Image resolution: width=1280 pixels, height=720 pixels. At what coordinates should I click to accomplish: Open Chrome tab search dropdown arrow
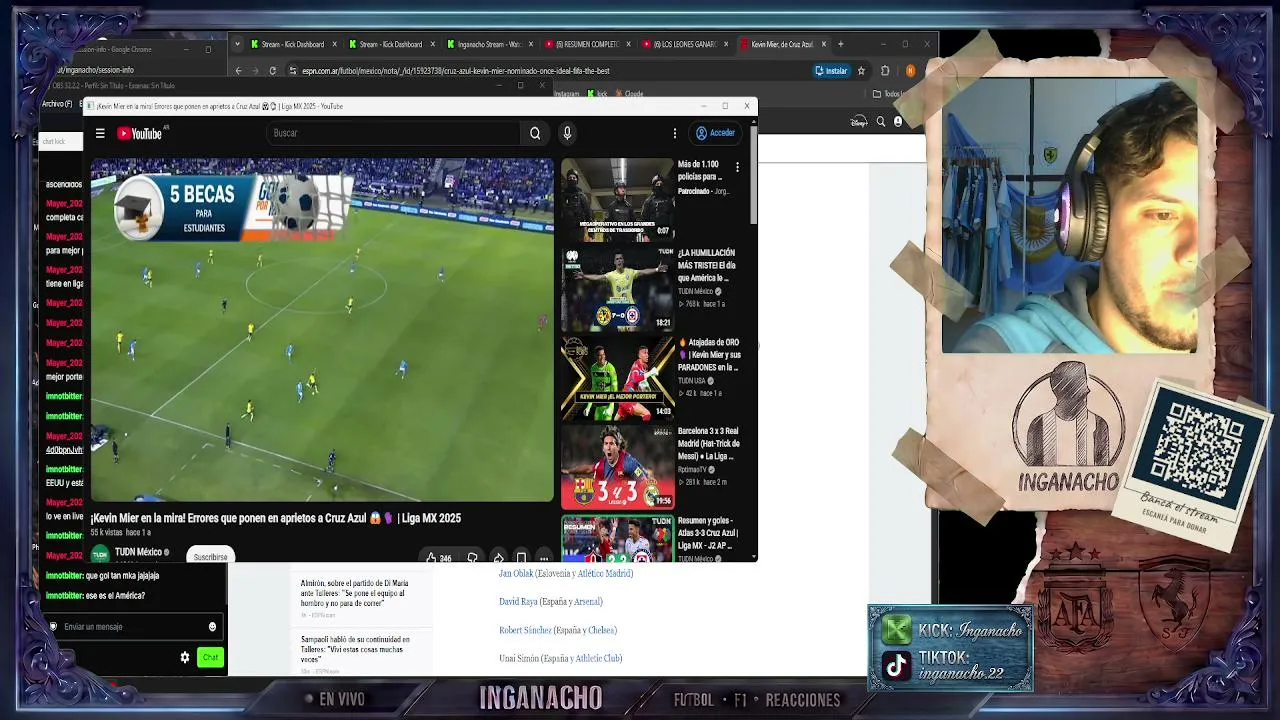click(x=237, y=44)
